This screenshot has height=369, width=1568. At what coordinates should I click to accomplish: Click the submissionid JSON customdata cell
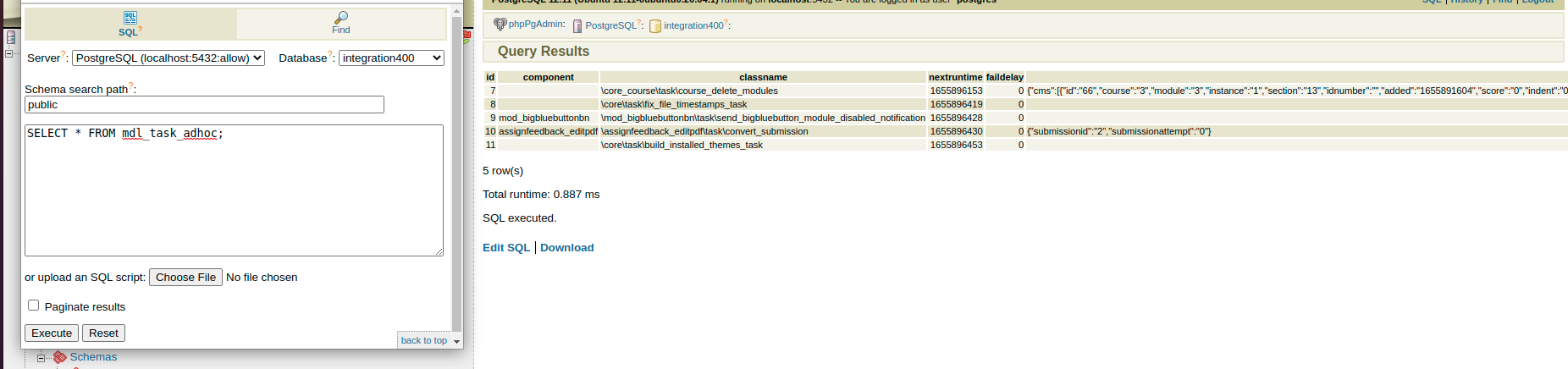[x=1297, y=131]
